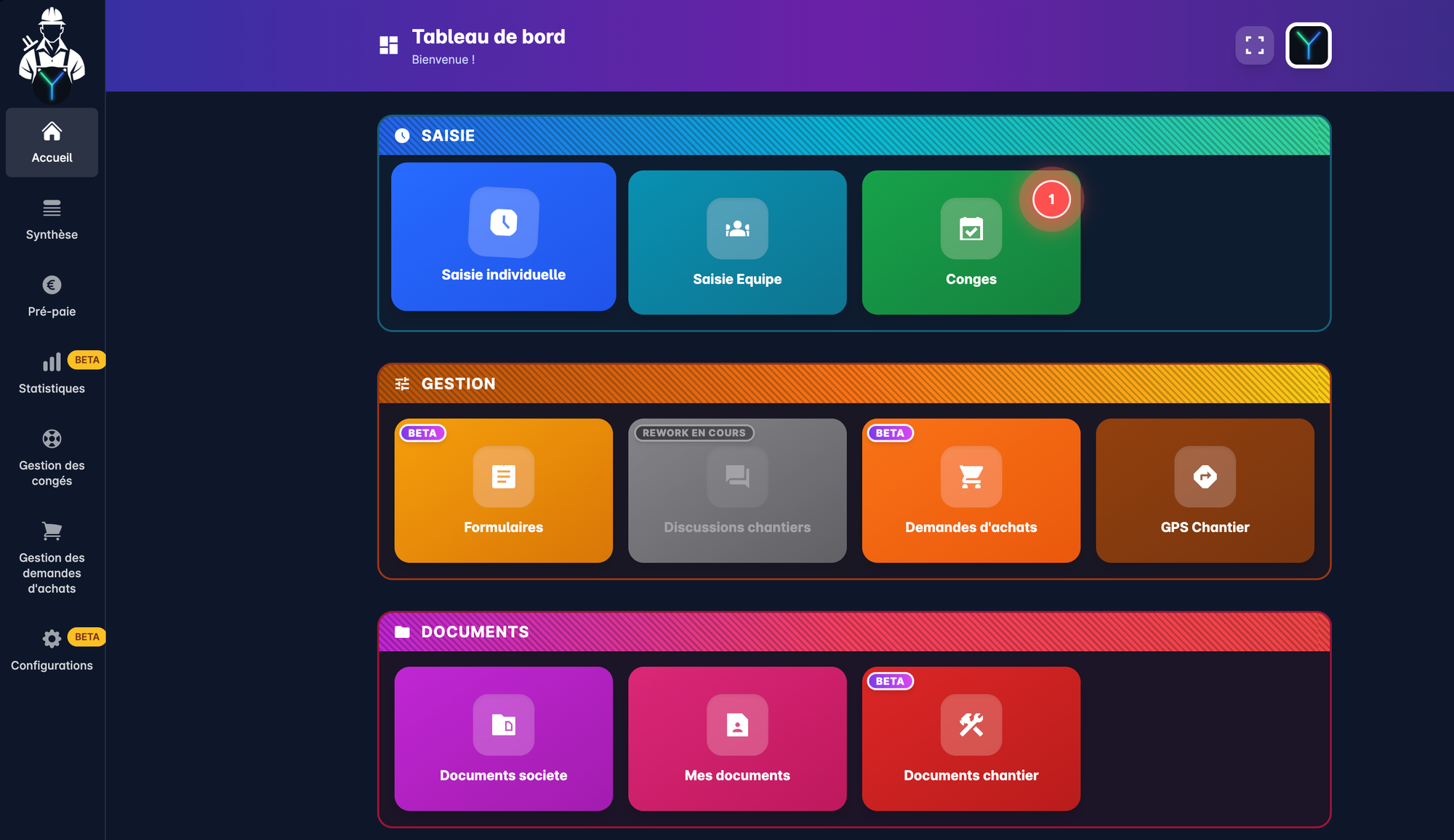Click the BETA badge next to Statistiques
The image size is (1454, 840).
pyautogui.click(x=87, y=360)
